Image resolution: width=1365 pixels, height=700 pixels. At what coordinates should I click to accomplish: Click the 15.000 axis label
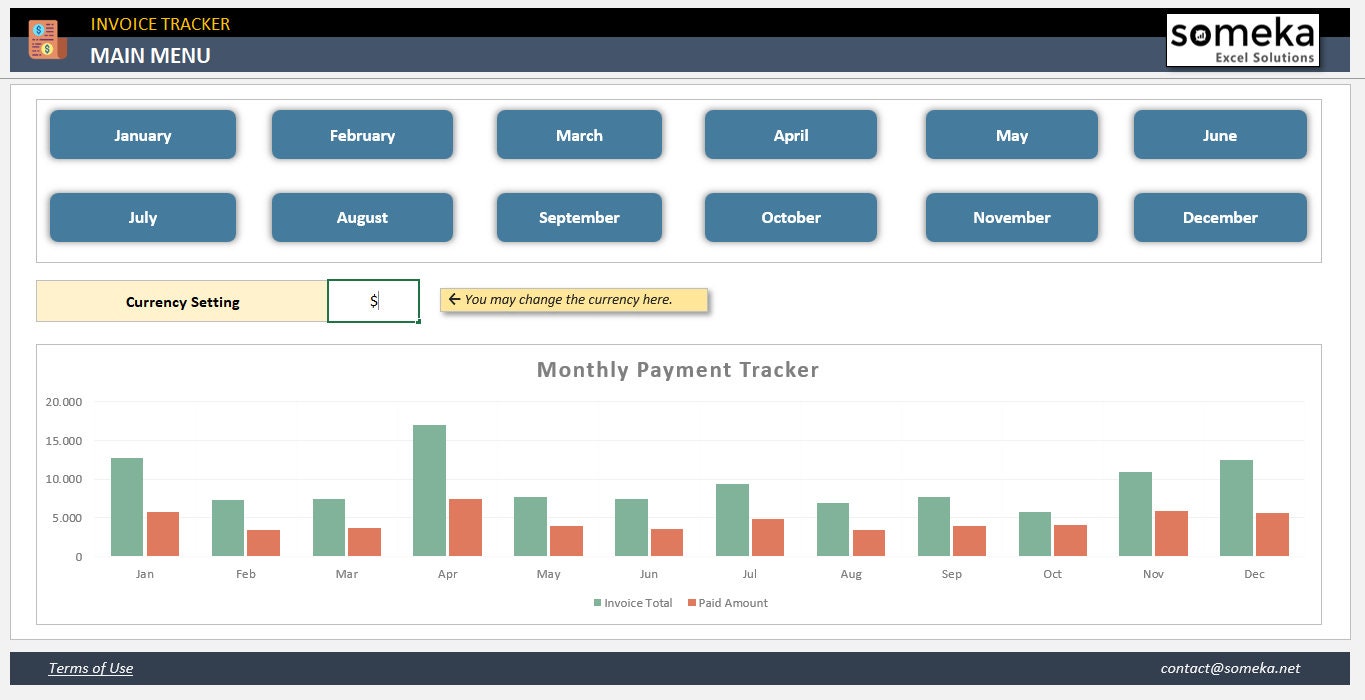click(x=64, y=441)
